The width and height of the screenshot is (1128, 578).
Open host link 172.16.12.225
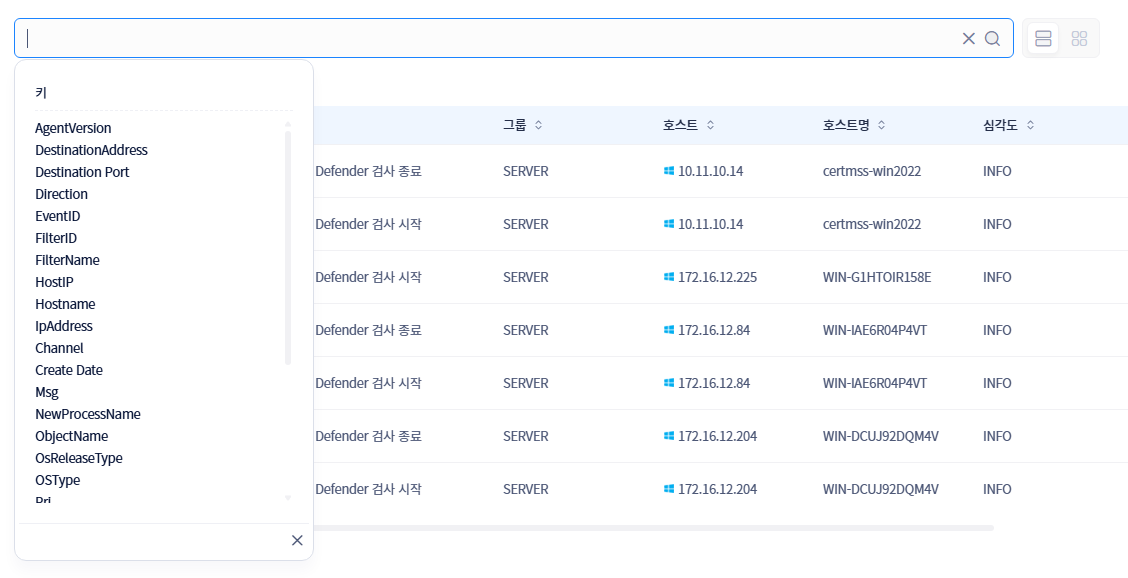(x=717, y=277)
